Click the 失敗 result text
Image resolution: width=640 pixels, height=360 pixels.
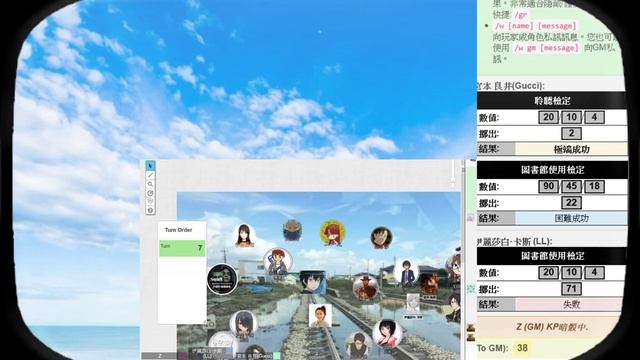(571, 304)
